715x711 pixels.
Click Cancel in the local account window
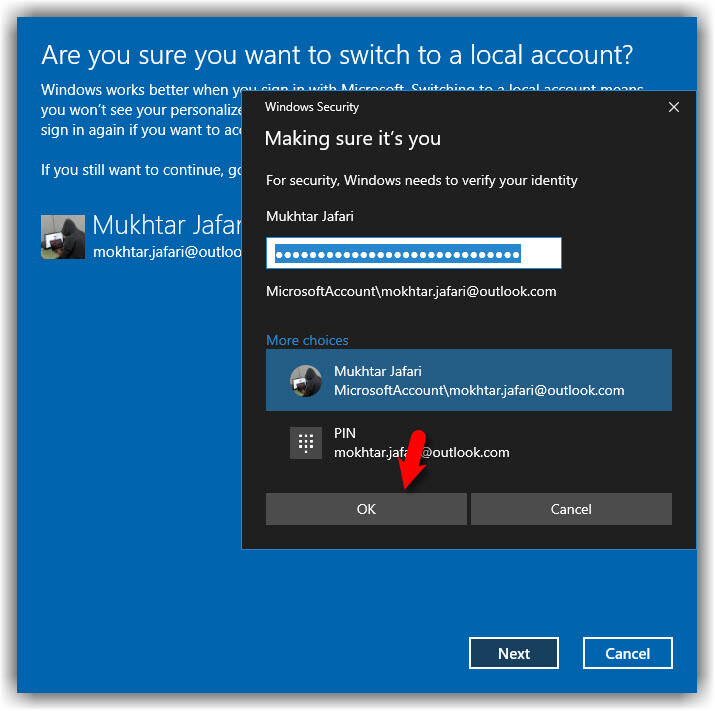pyautogui.click(x=627, y=654)
